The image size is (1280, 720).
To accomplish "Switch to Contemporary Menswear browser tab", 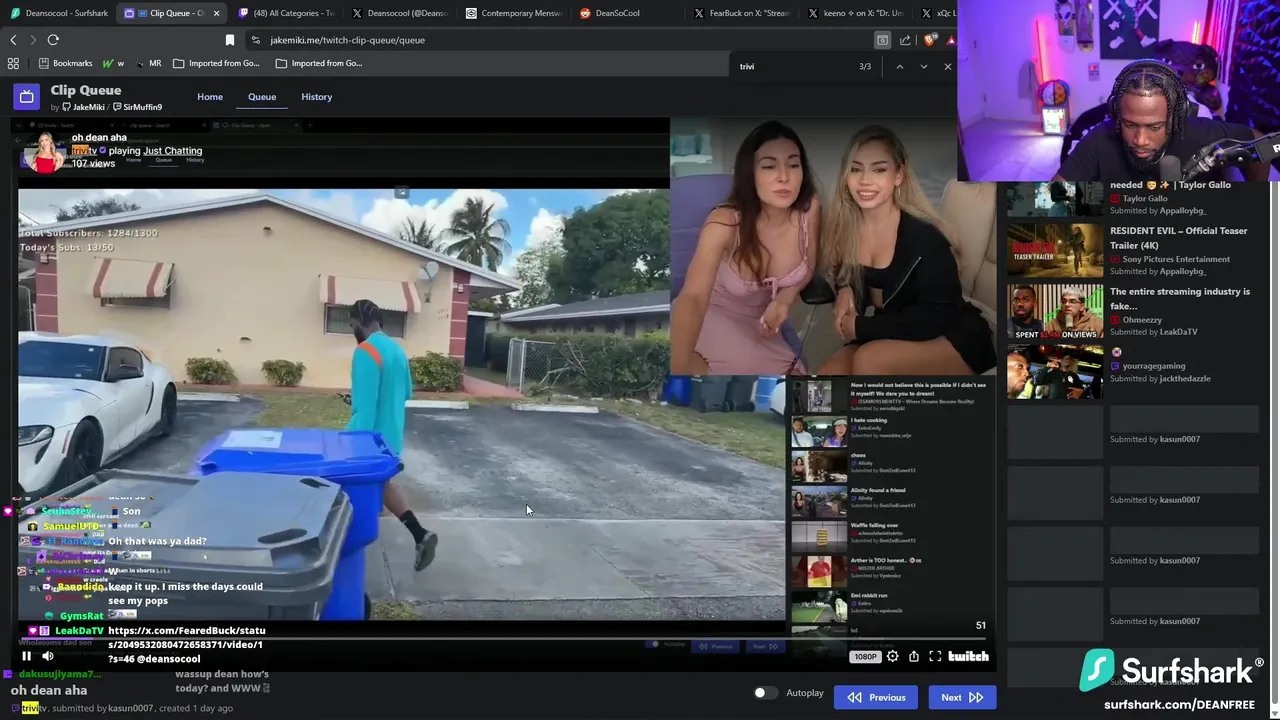I will coord(513,13).
